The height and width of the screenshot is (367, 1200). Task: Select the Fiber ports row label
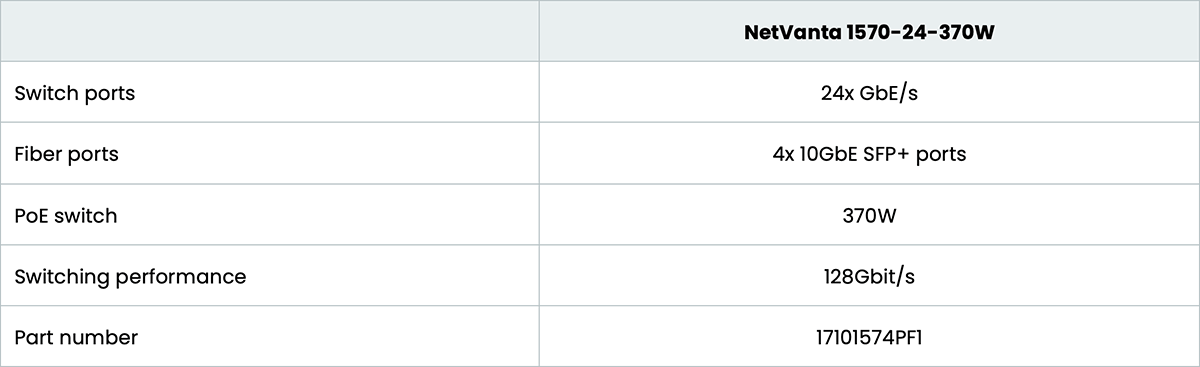tap(67, 154)
